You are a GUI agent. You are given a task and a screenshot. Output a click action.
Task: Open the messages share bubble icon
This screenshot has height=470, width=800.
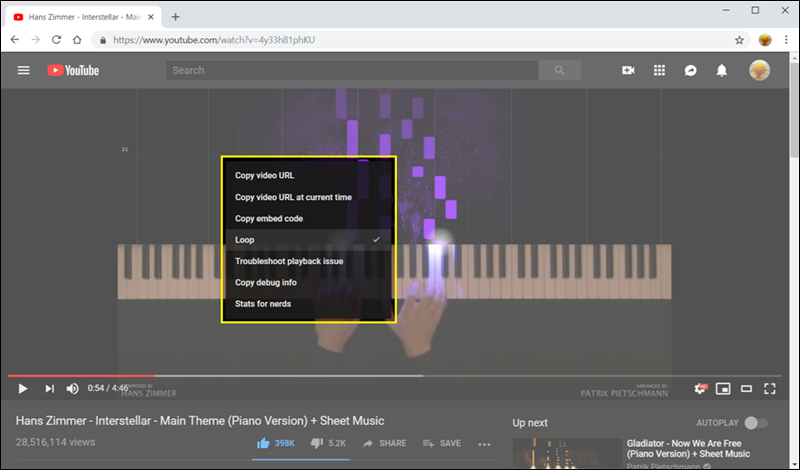(x=690, y=70)
